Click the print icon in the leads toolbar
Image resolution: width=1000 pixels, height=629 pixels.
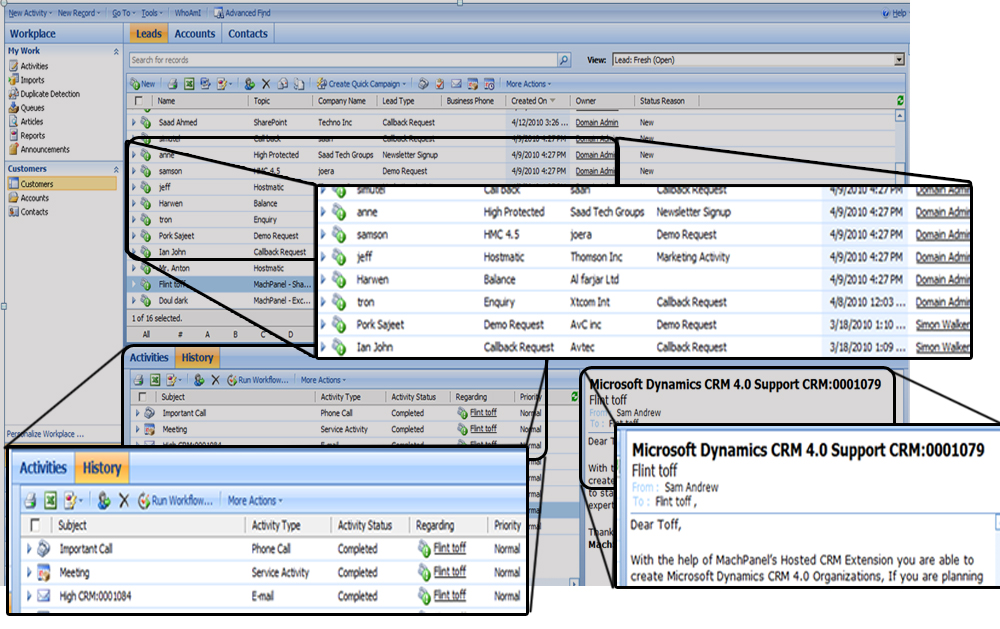tap(173, 84)
